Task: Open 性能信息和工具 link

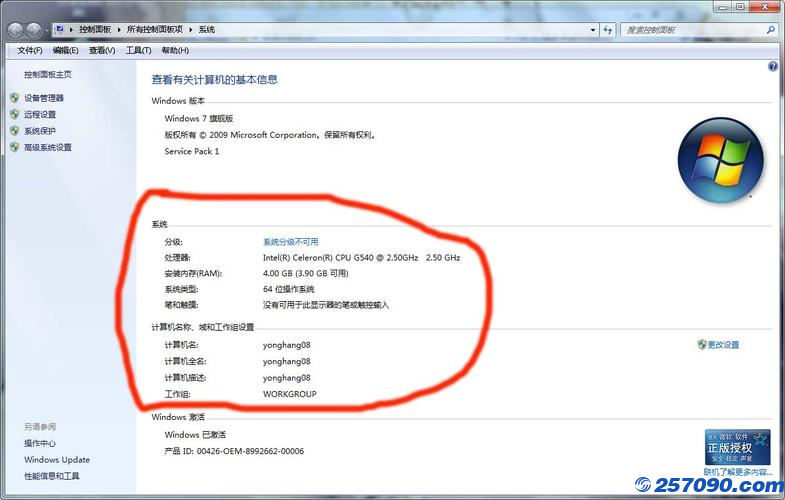Action: click(52, 476)
